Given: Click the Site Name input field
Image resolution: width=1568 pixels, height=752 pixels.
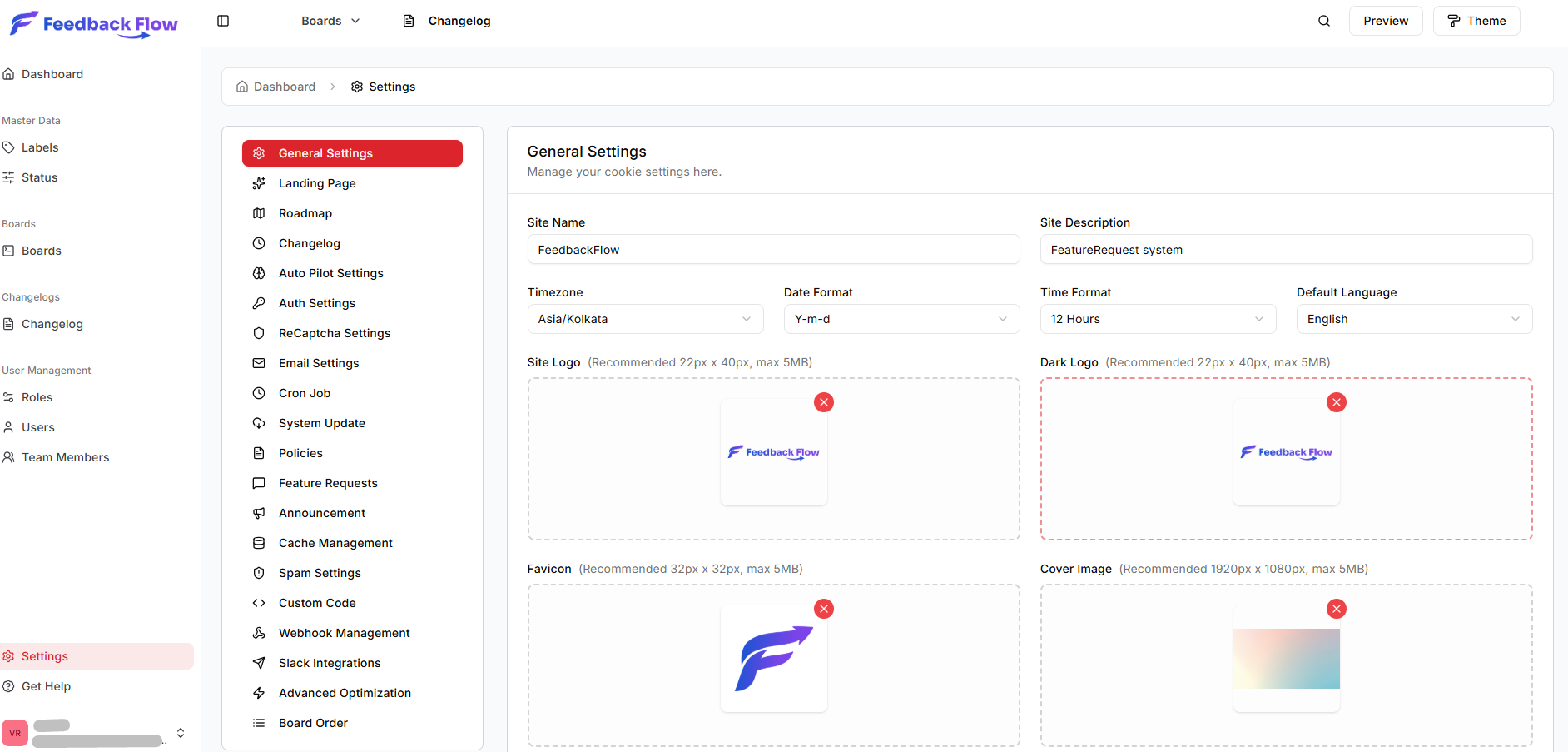Looking at the screenshot, I should 772,250.
